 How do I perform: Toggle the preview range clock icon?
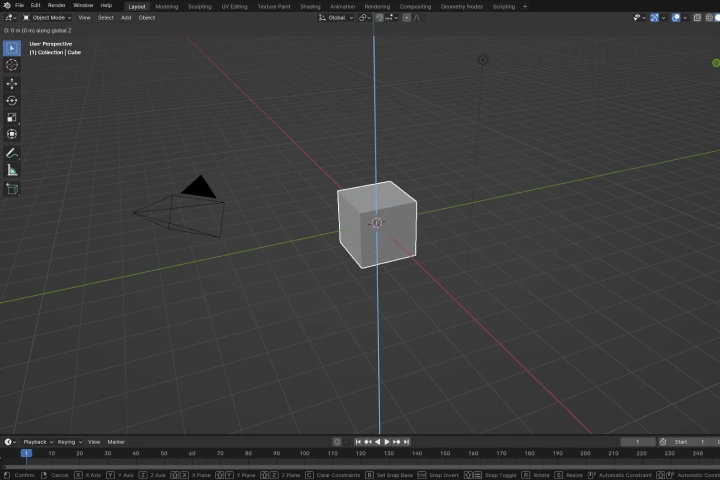point(663,442)
